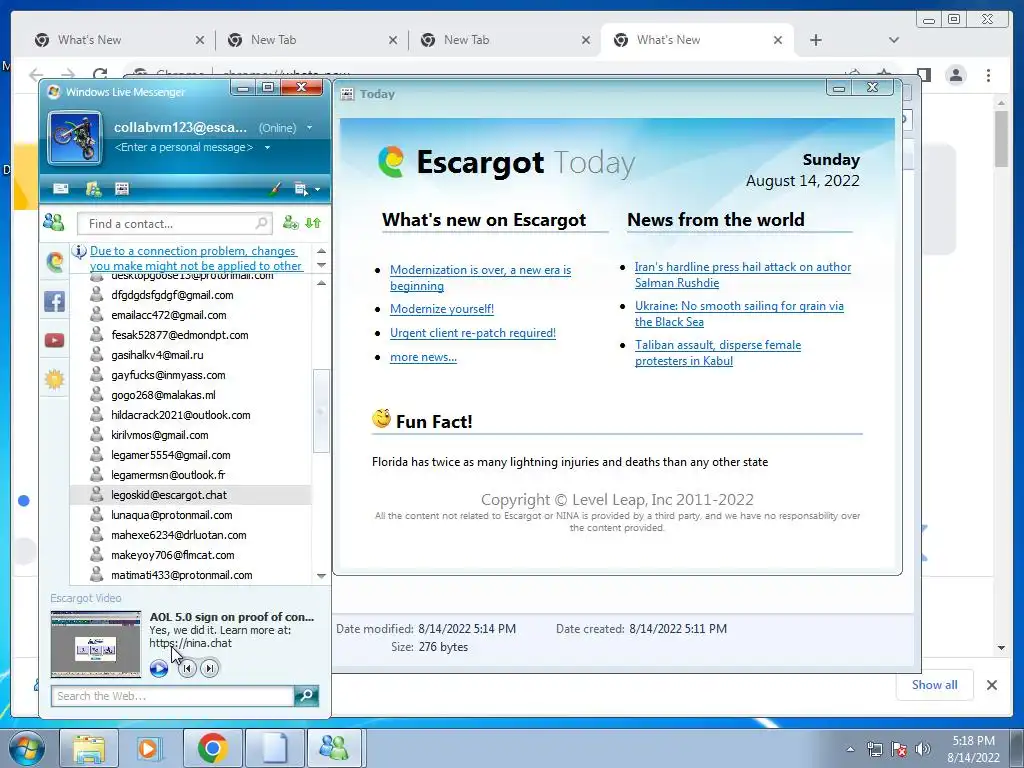Screen dimensions: 1024x768
Task: Show hidden tray icons arrow
Action: tap(850, 749)
